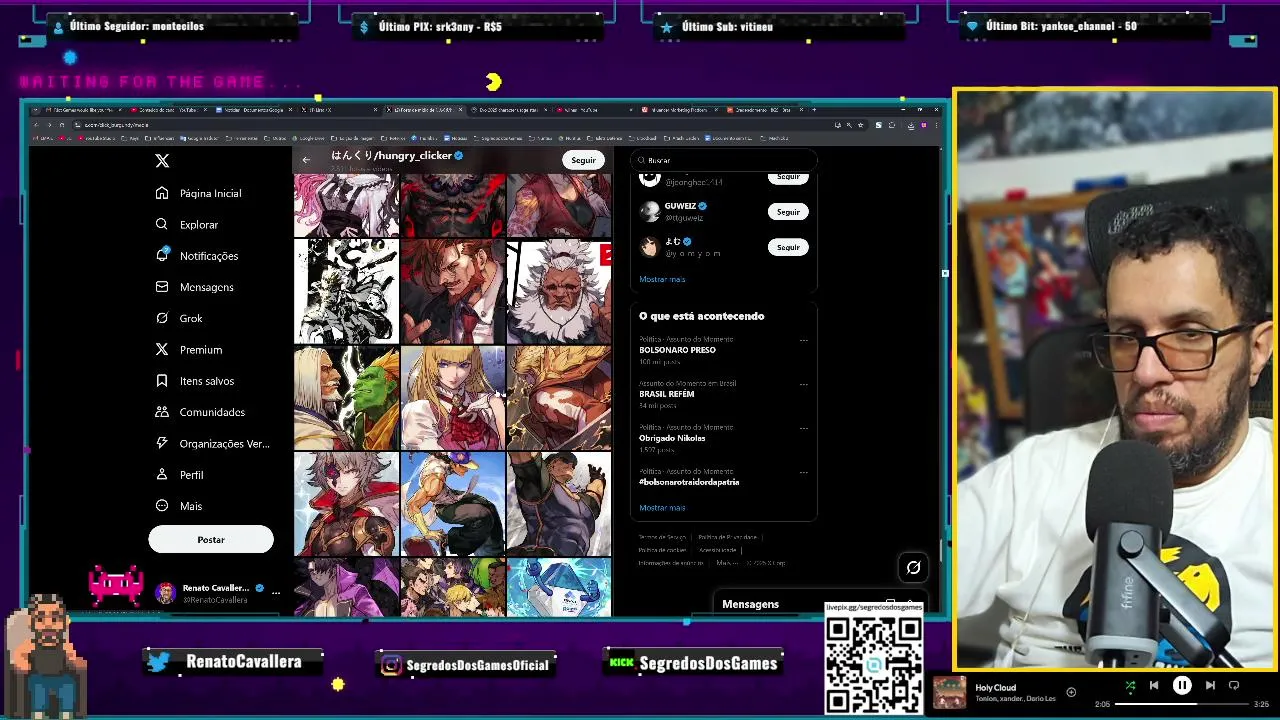1280x720 pixels.
Task: Click the X logo in the sidebar
Action: click(x=162, y=161)
